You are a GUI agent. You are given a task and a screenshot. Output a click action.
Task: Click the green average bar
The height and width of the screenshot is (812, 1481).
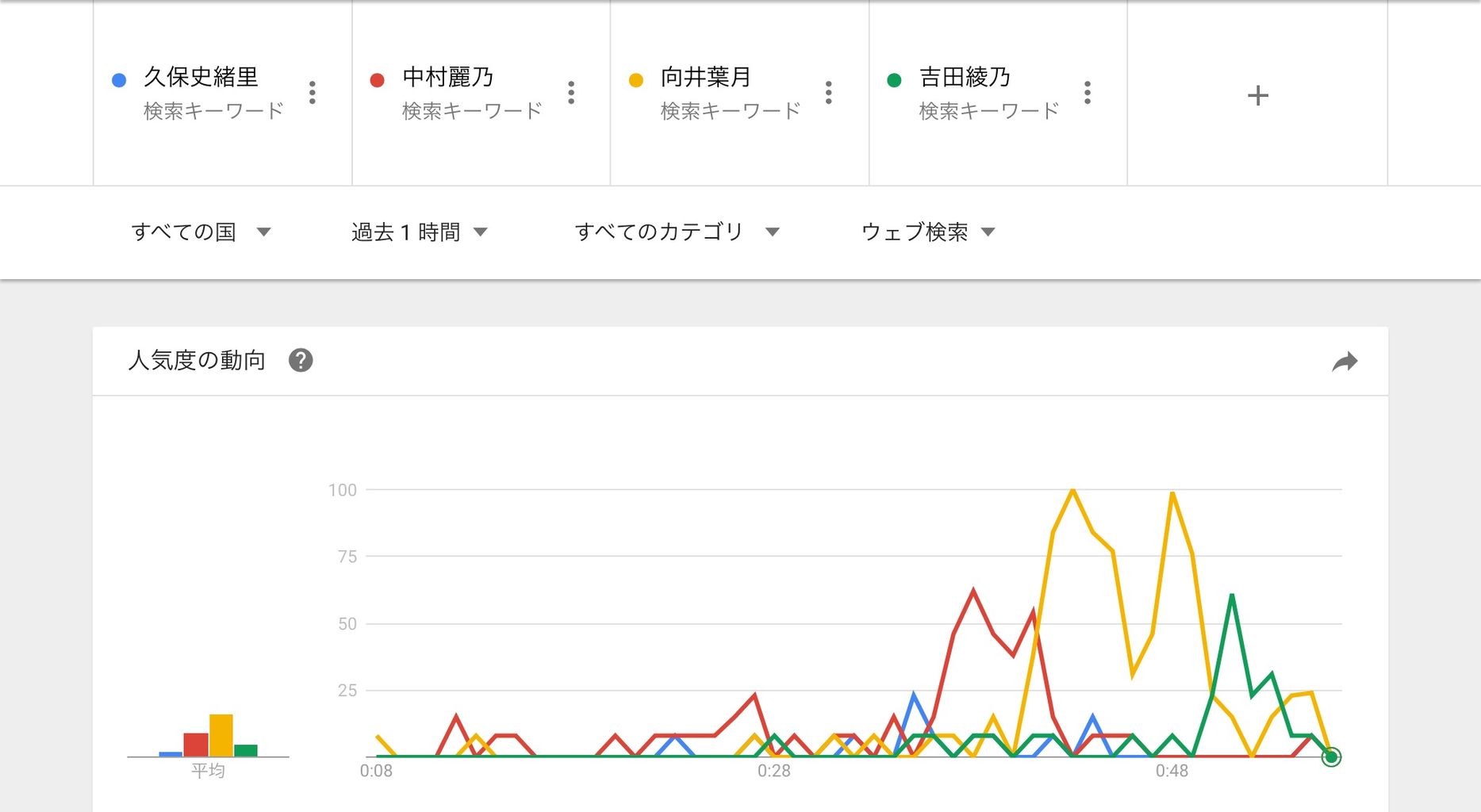coord(246,750)
